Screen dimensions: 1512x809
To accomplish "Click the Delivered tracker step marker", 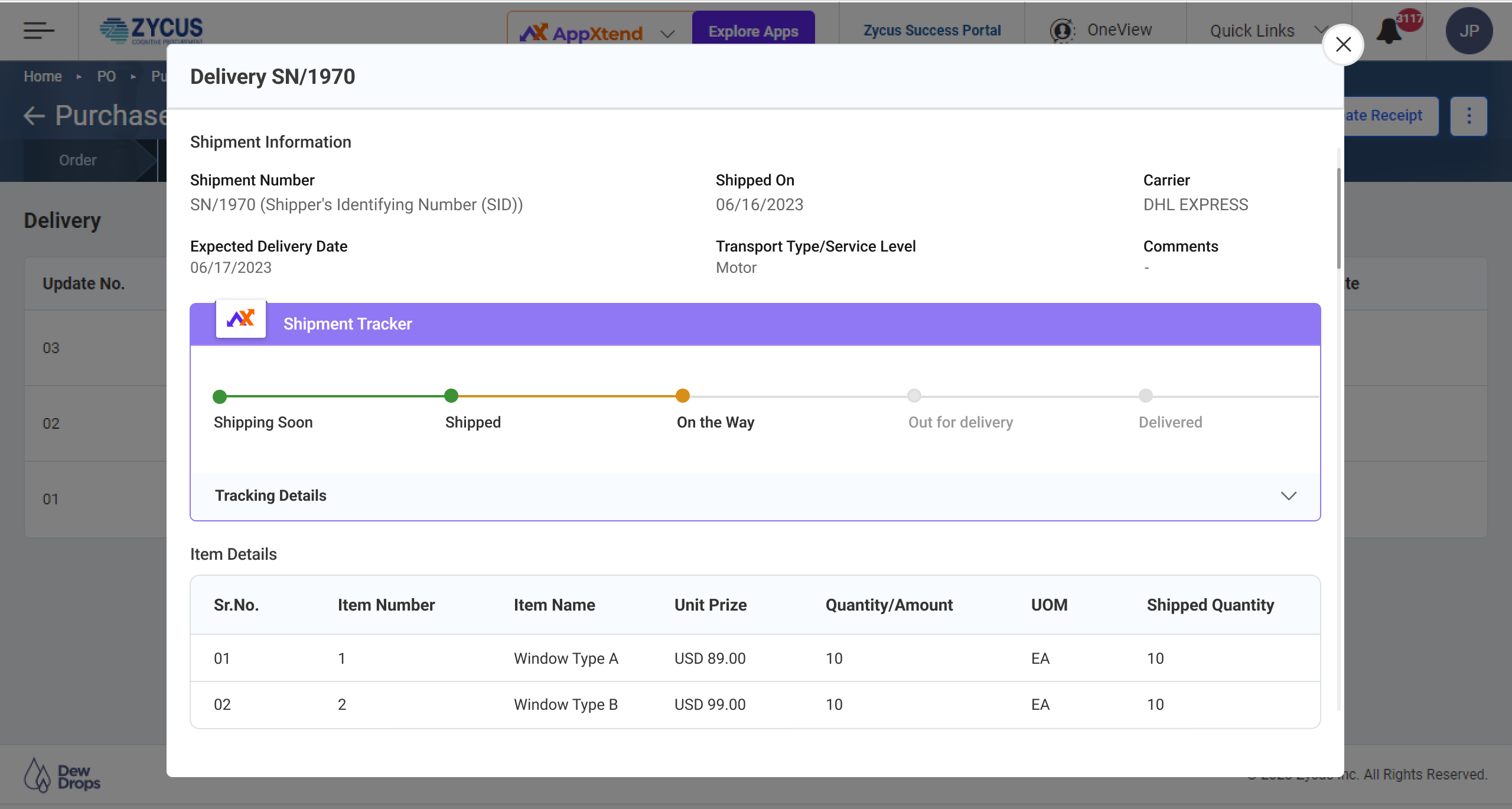I will [1145, 396].
